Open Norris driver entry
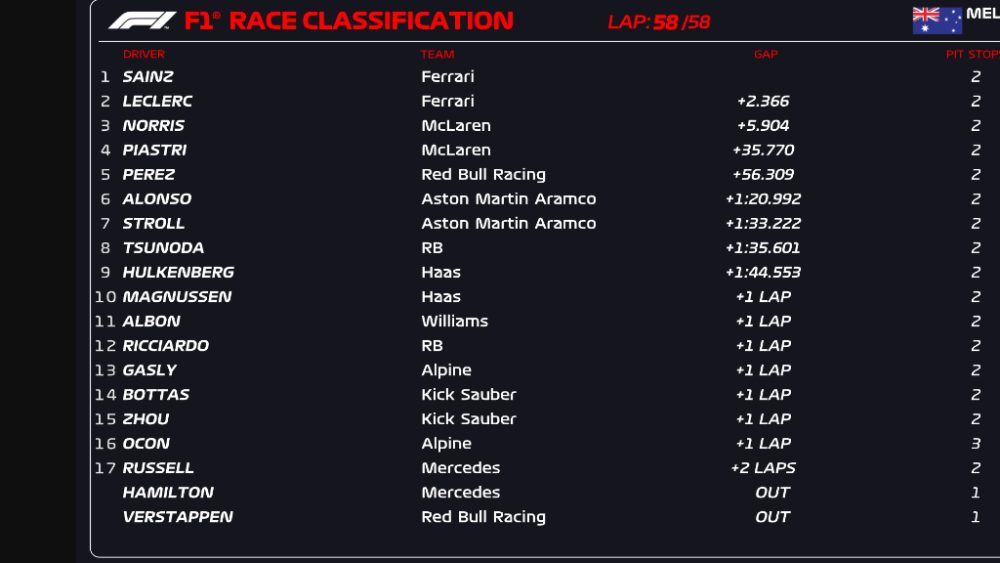 (153, 126)
